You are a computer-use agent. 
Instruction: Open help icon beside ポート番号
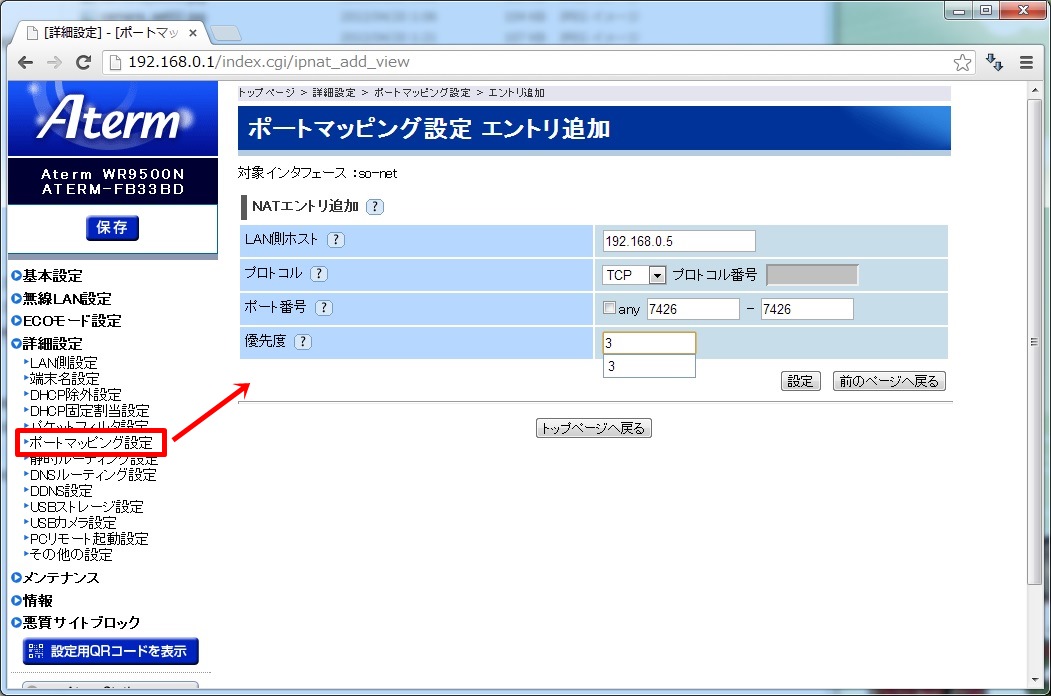tap(324, 307)
